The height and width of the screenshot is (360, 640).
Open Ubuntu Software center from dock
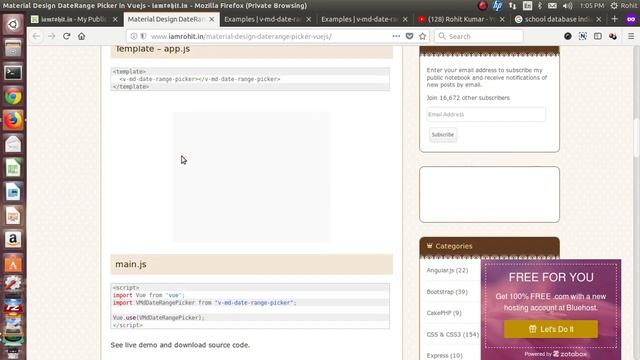click(13, 264)
